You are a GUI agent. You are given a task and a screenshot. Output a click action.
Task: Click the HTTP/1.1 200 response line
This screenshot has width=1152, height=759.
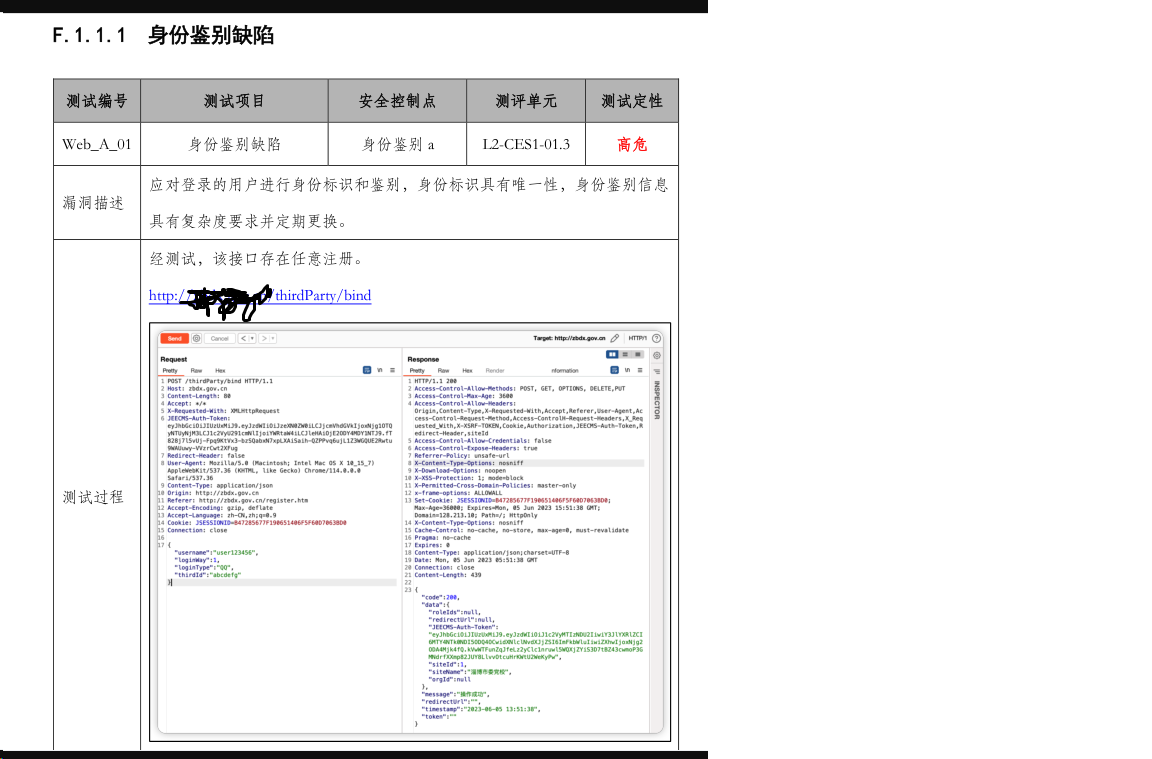pos(435,381)
